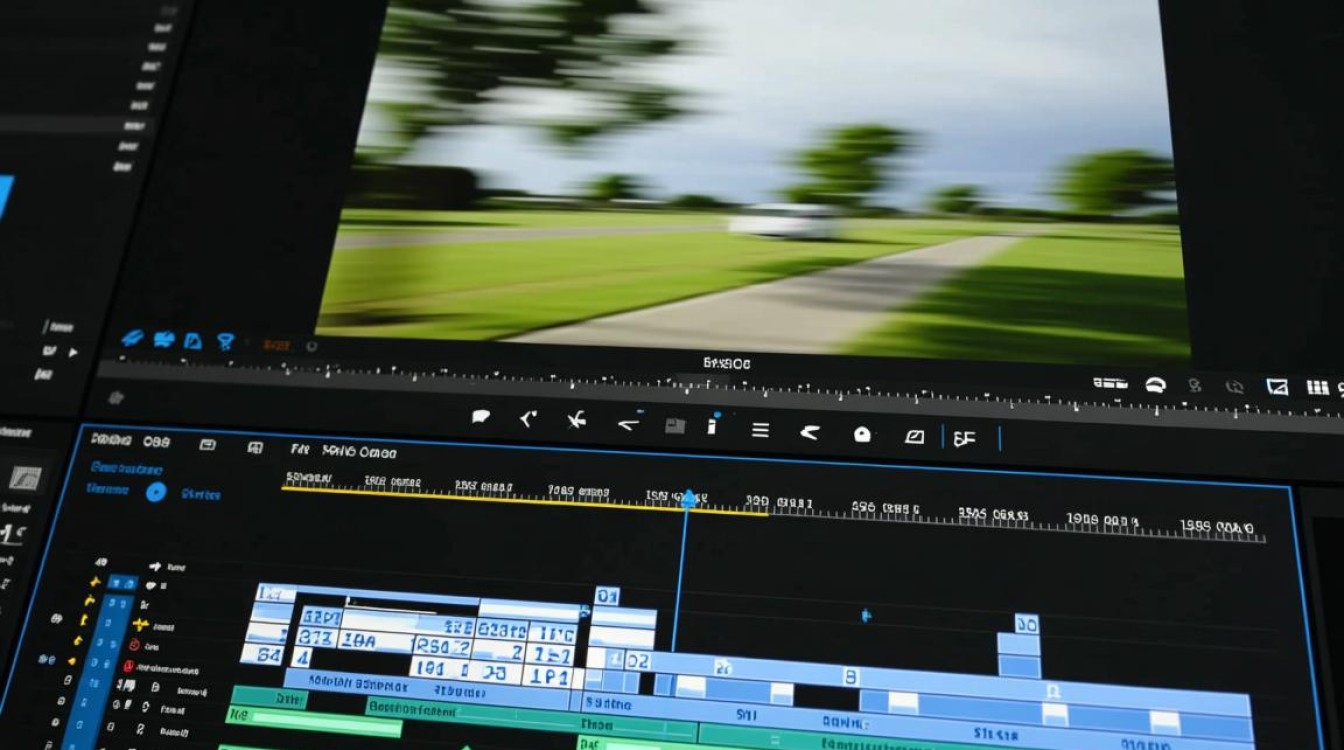The image size is (1344, 750).
Task: Select the scissors-like cut tool in toolbar
Action: pyautogui.click(x=576, y=421)
